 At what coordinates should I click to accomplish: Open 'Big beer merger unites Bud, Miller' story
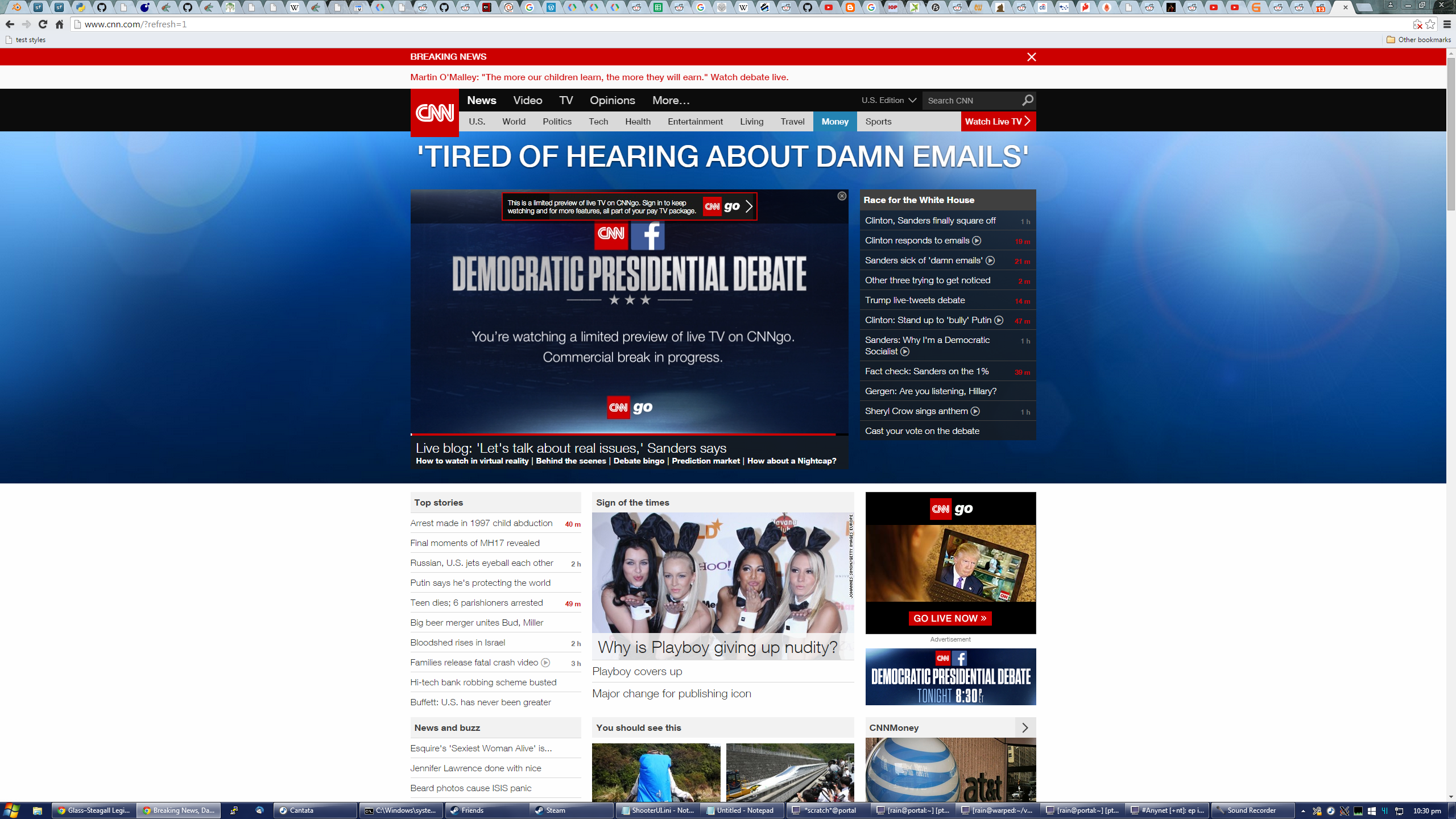pos(477,623)
